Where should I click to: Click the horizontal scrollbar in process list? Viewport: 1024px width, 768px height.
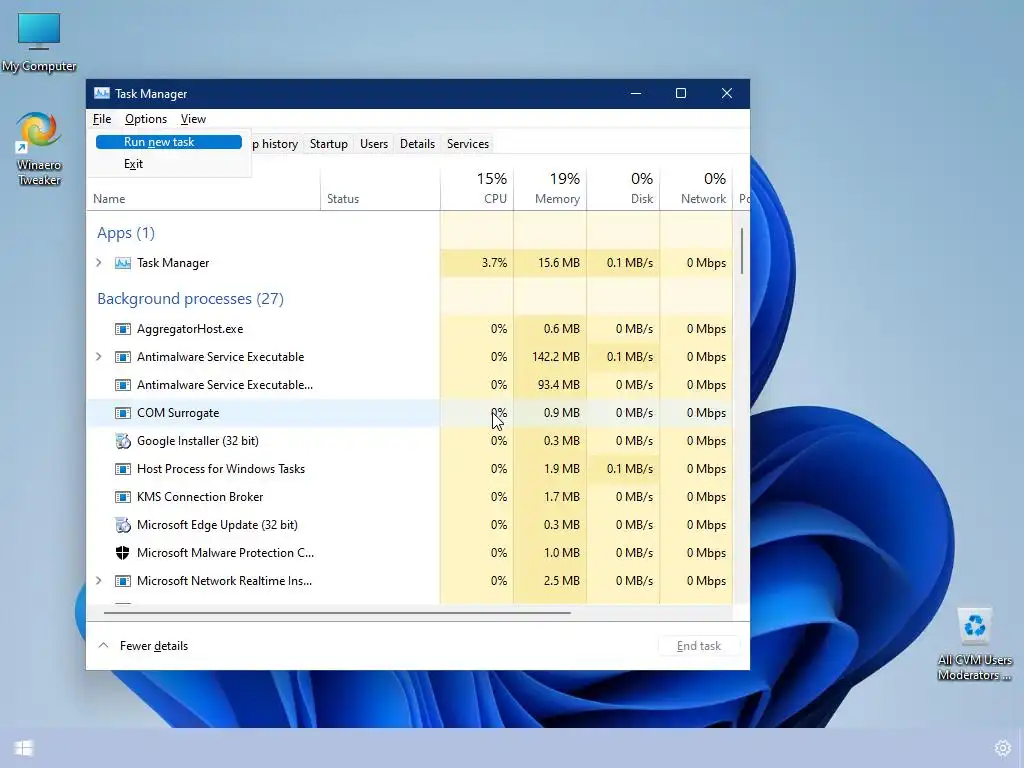point(337,613)
